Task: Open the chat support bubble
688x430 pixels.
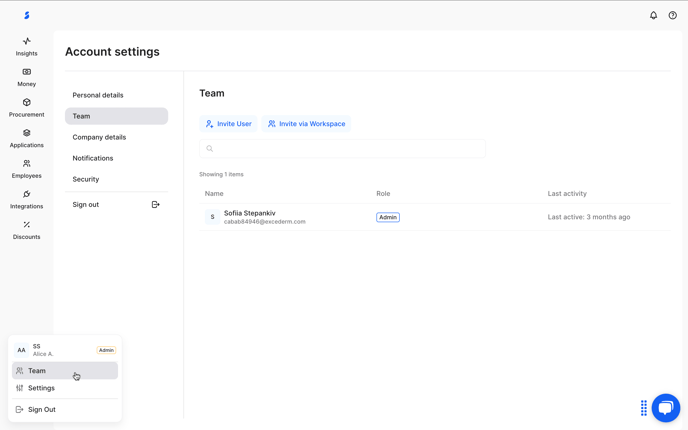Action: coord(666,408)
